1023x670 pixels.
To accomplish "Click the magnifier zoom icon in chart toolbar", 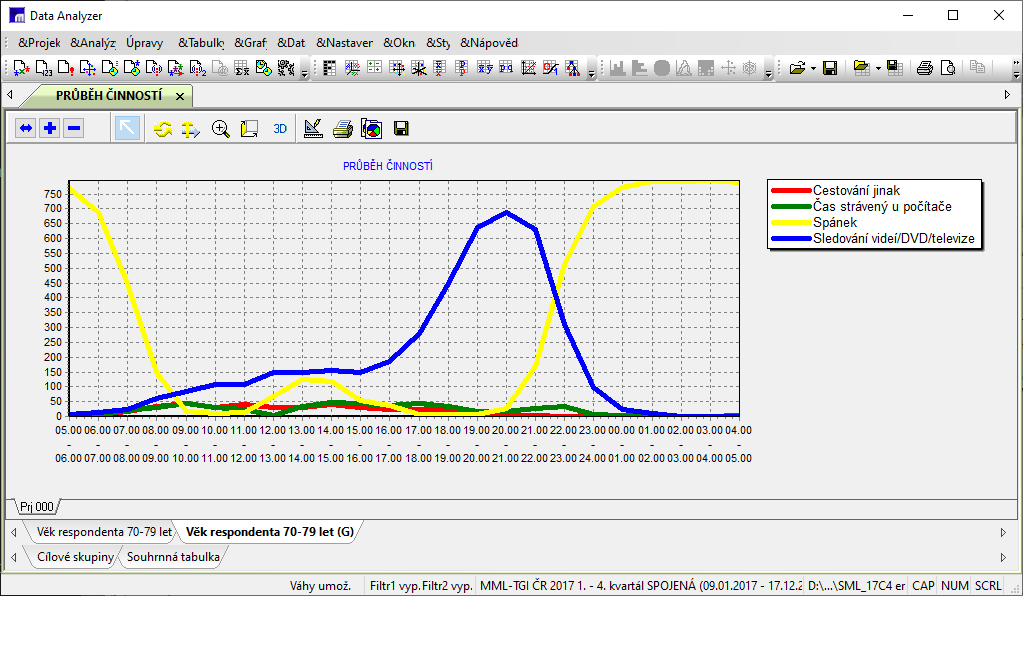I will 221,129.
